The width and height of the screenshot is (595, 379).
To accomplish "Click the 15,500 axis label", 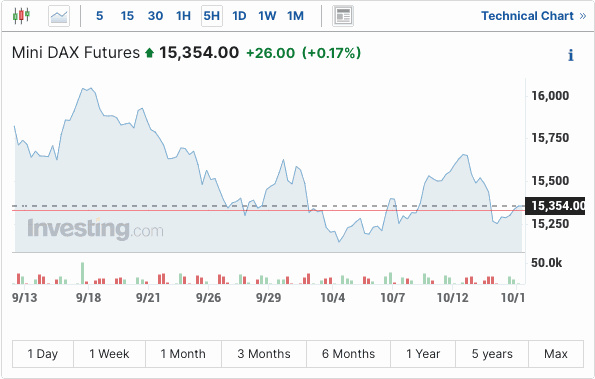I will click(550, 181).
